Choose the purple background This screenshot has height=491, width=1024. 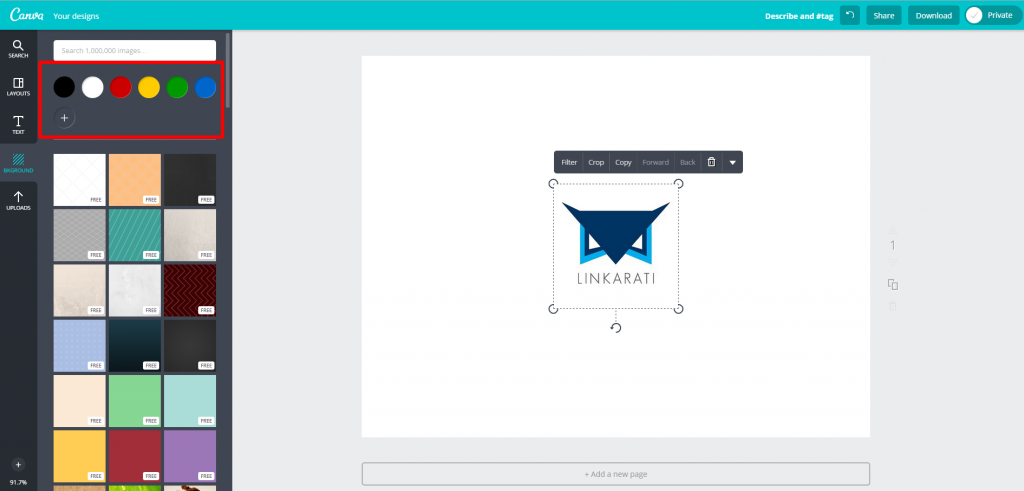tap(190, 456)
